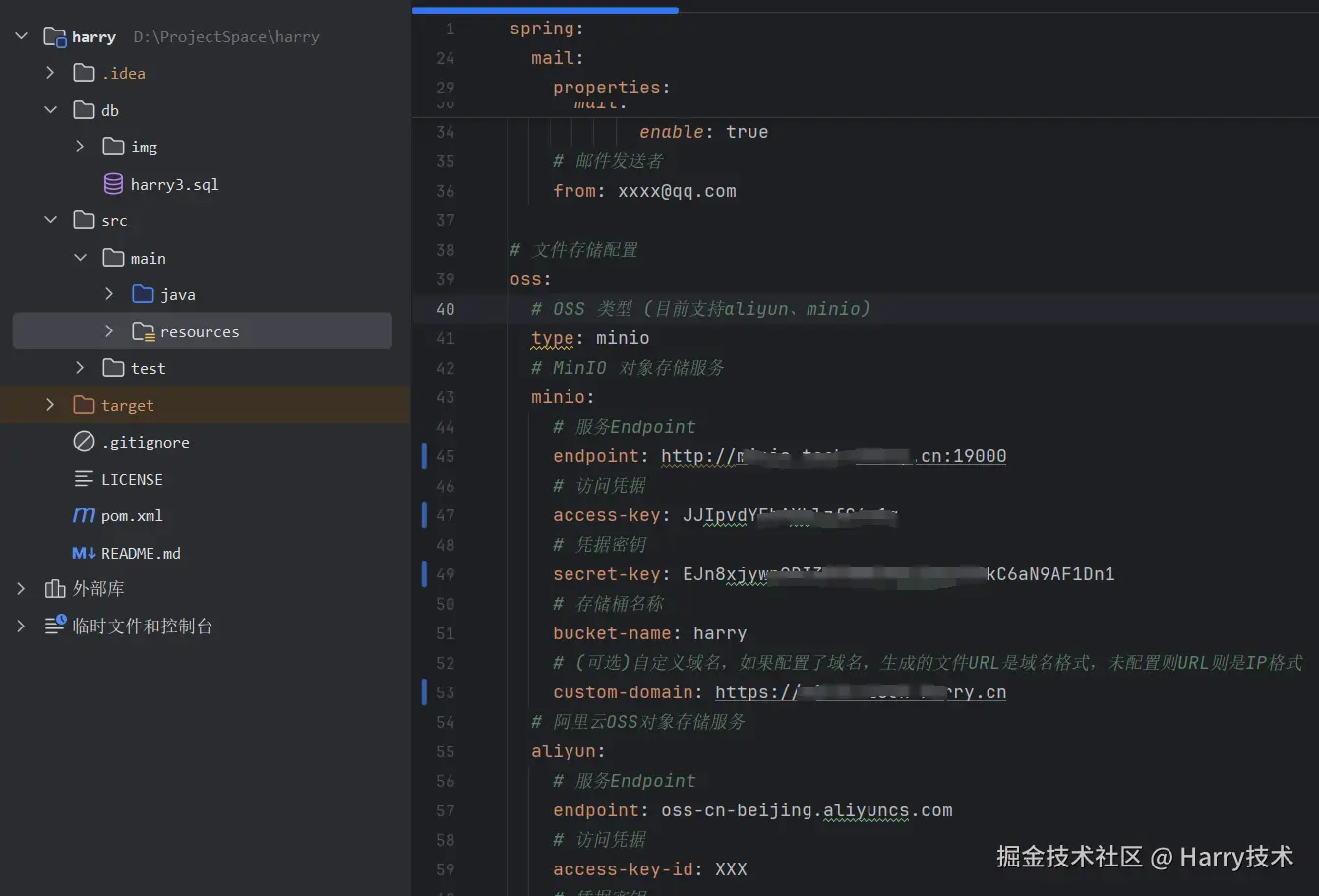
Task: Click the main folder icon
Action: point(114,258)
